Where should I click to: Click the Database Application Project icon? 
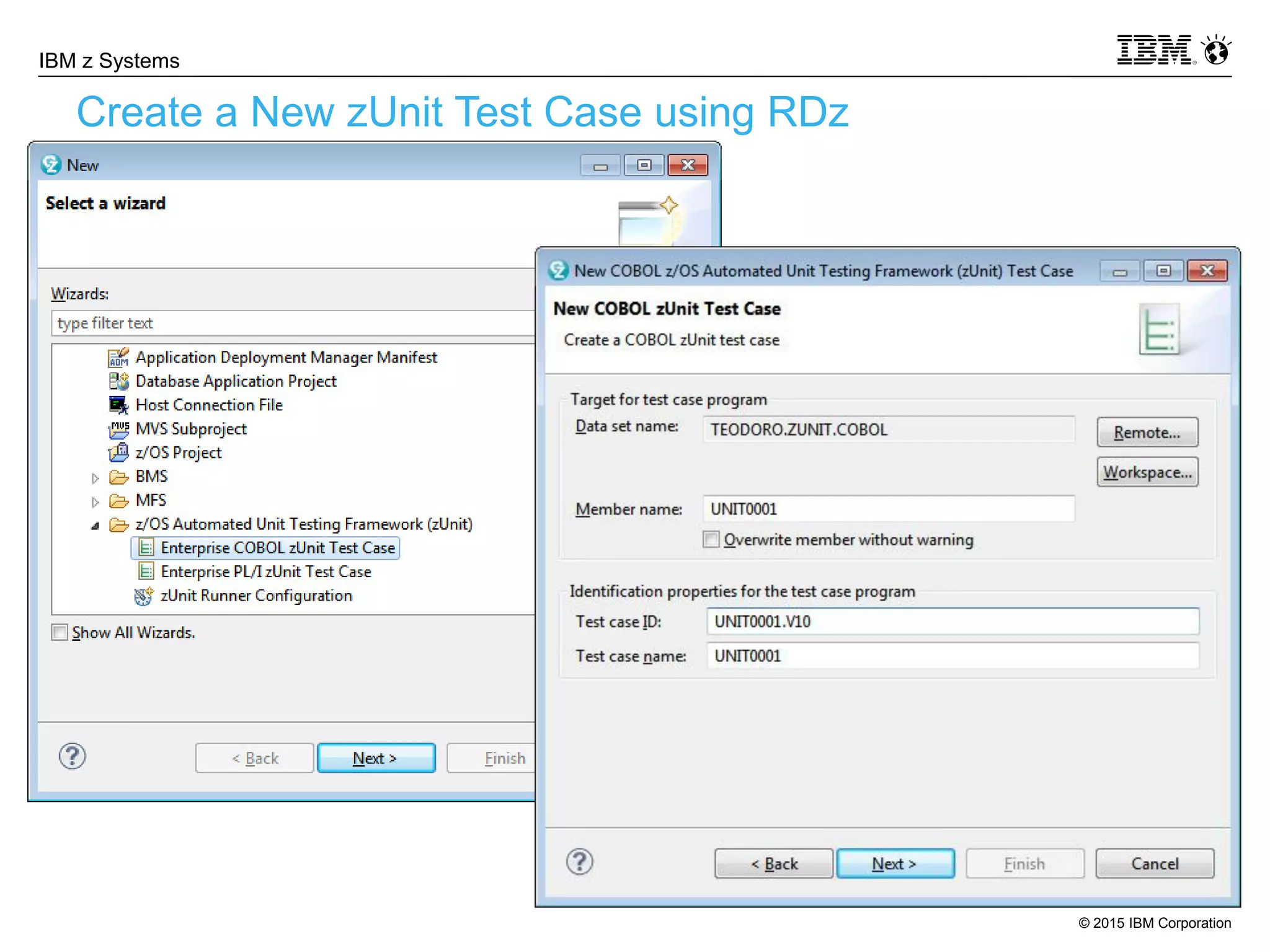point(118,381)
